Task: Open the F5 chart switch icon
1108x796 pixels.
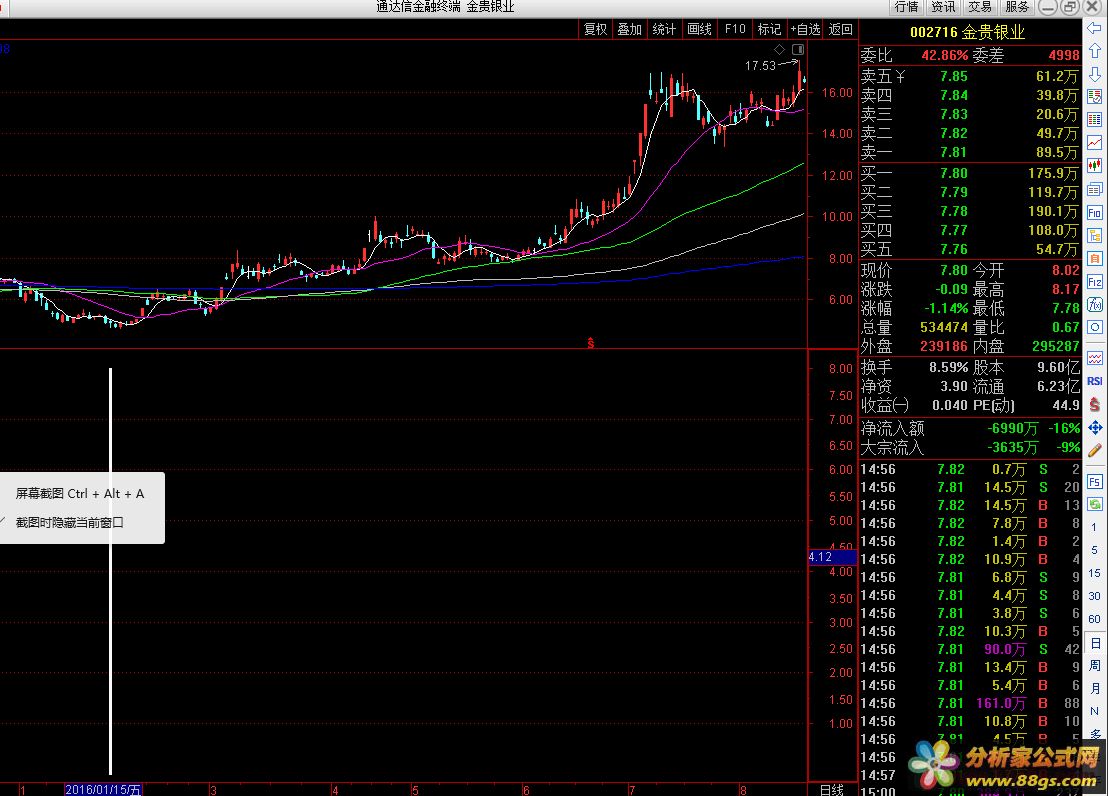Action: pyautogui.click(x=1095, y=481)
